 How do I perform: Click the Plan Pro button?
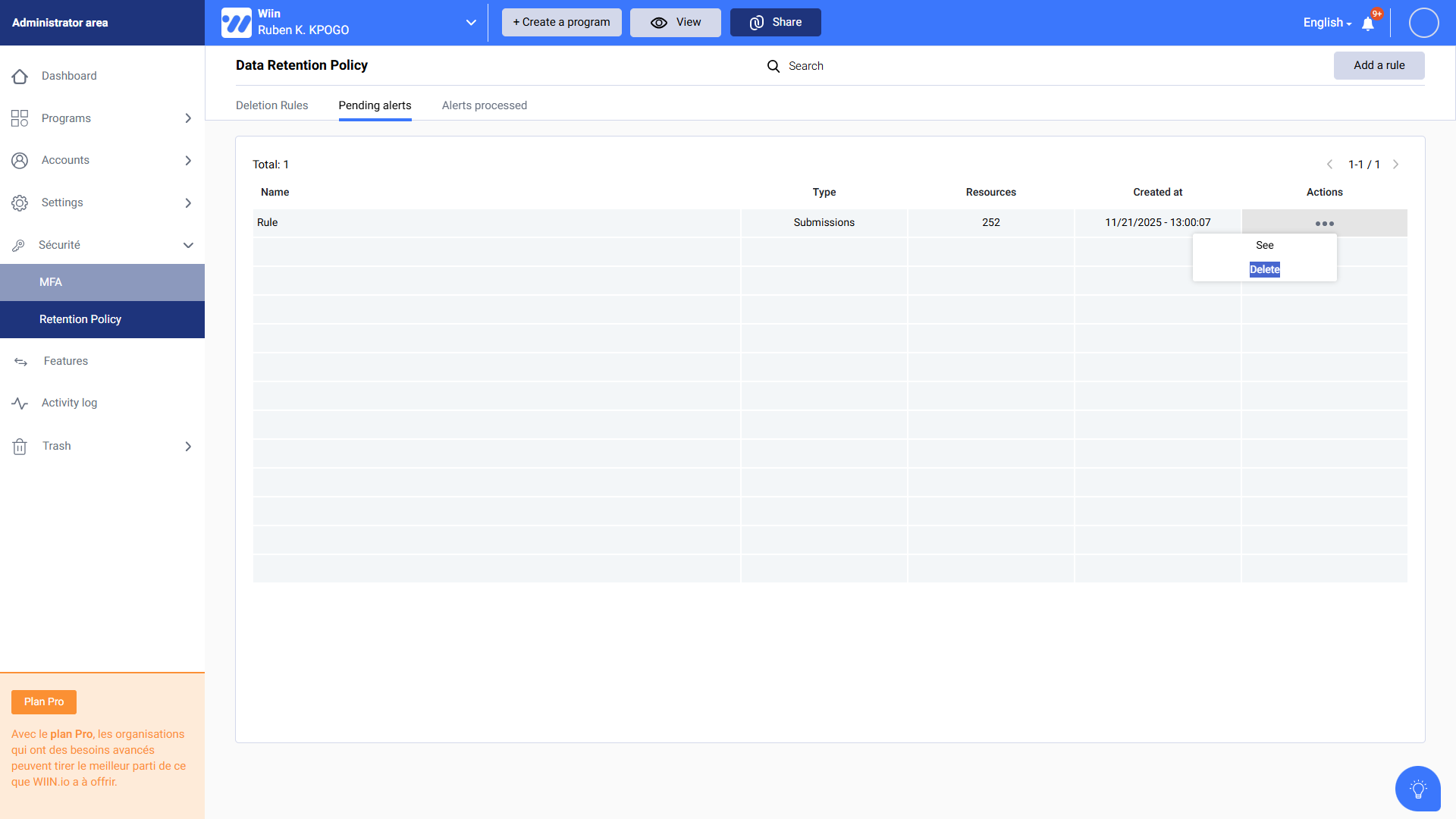click(44, 702)
